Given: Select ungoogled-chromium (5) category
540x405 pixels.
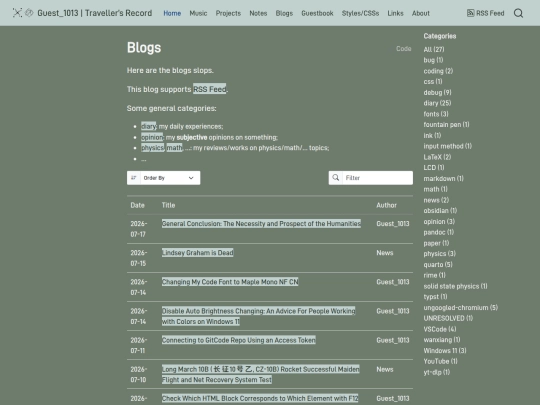Looking at the screenshot, I should click(x=461, y=308).
